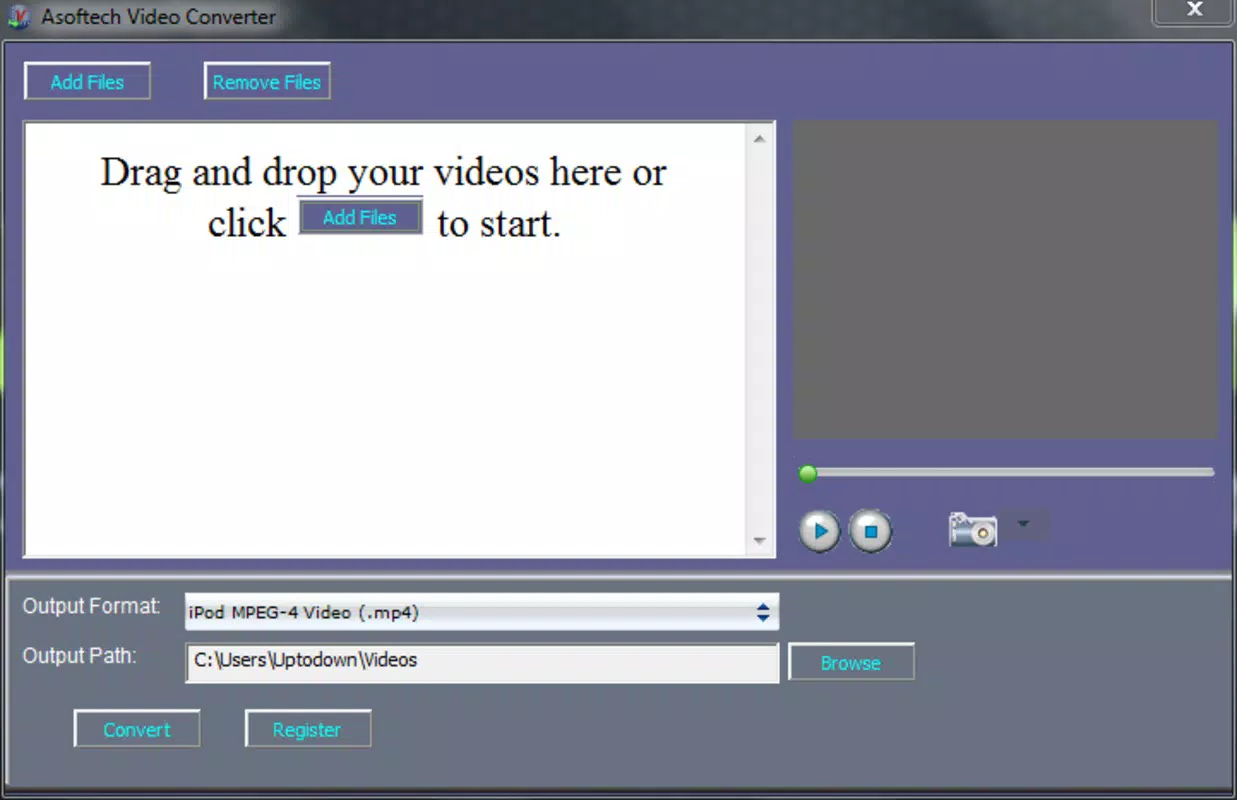Click the Asoftech app icon in the title bar
Viewport: 1237px width, 800px height.
click(x=17, y=17)
